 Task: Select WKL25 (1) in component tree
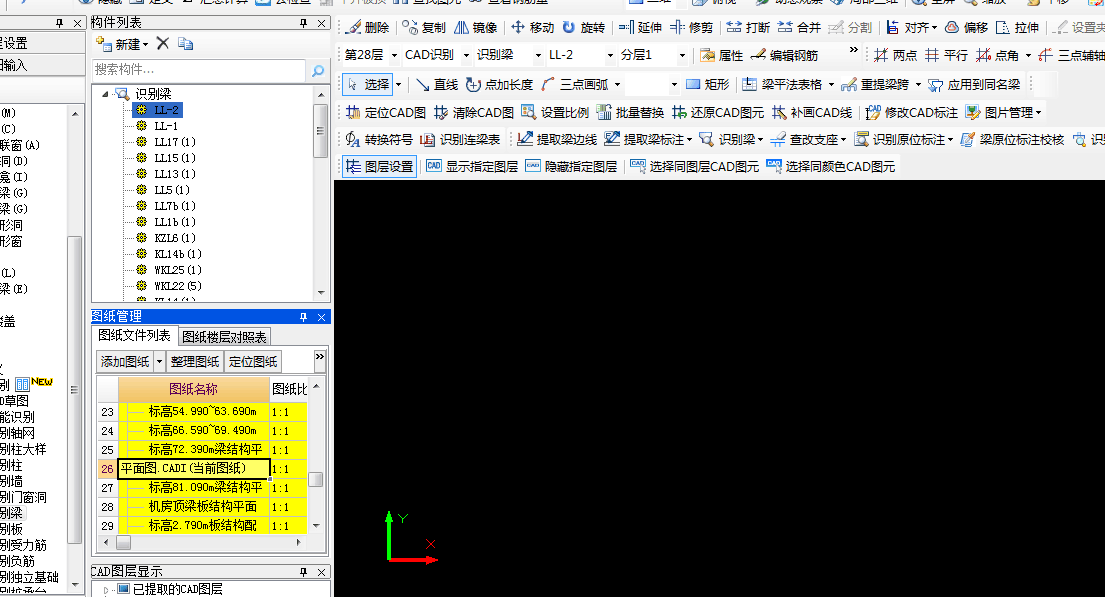coord(178,270)
